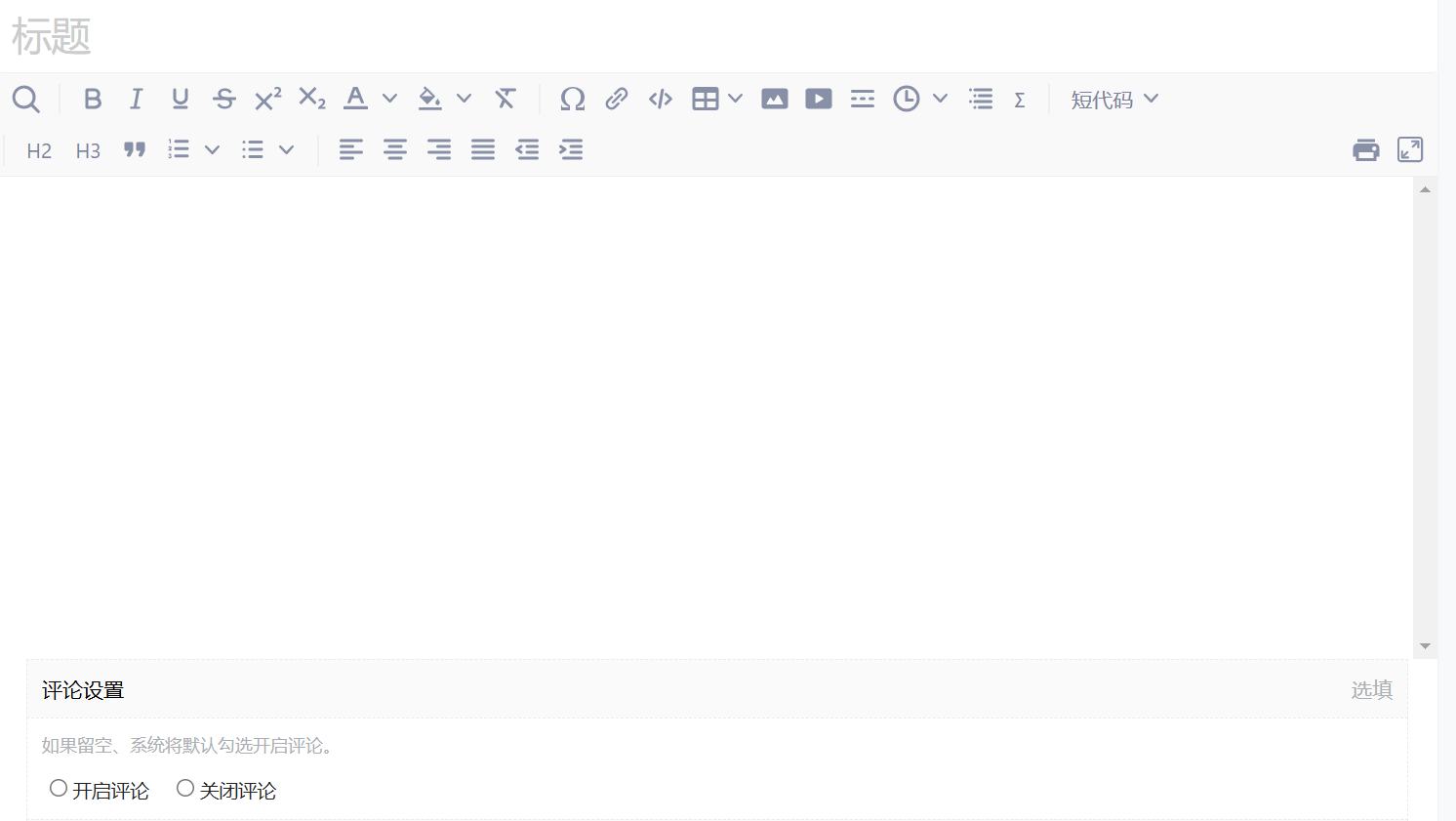Insert a hyperlink
This screenshot has height=821, width=1456.
pos(616,99)
